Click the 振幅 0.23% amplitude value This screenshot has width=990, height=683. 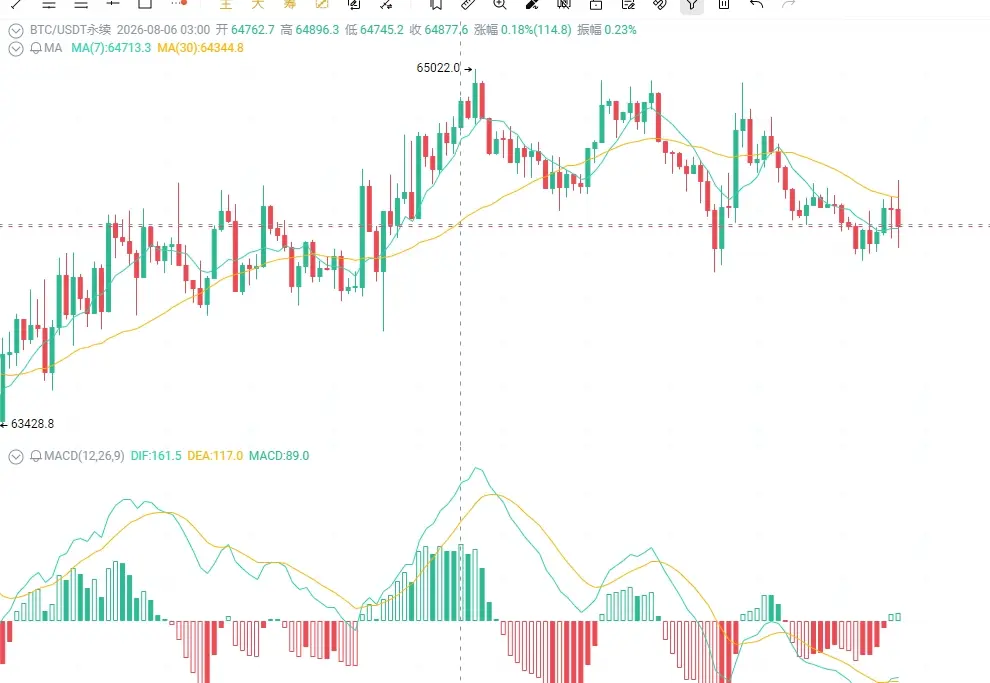(x=607, y=30)
